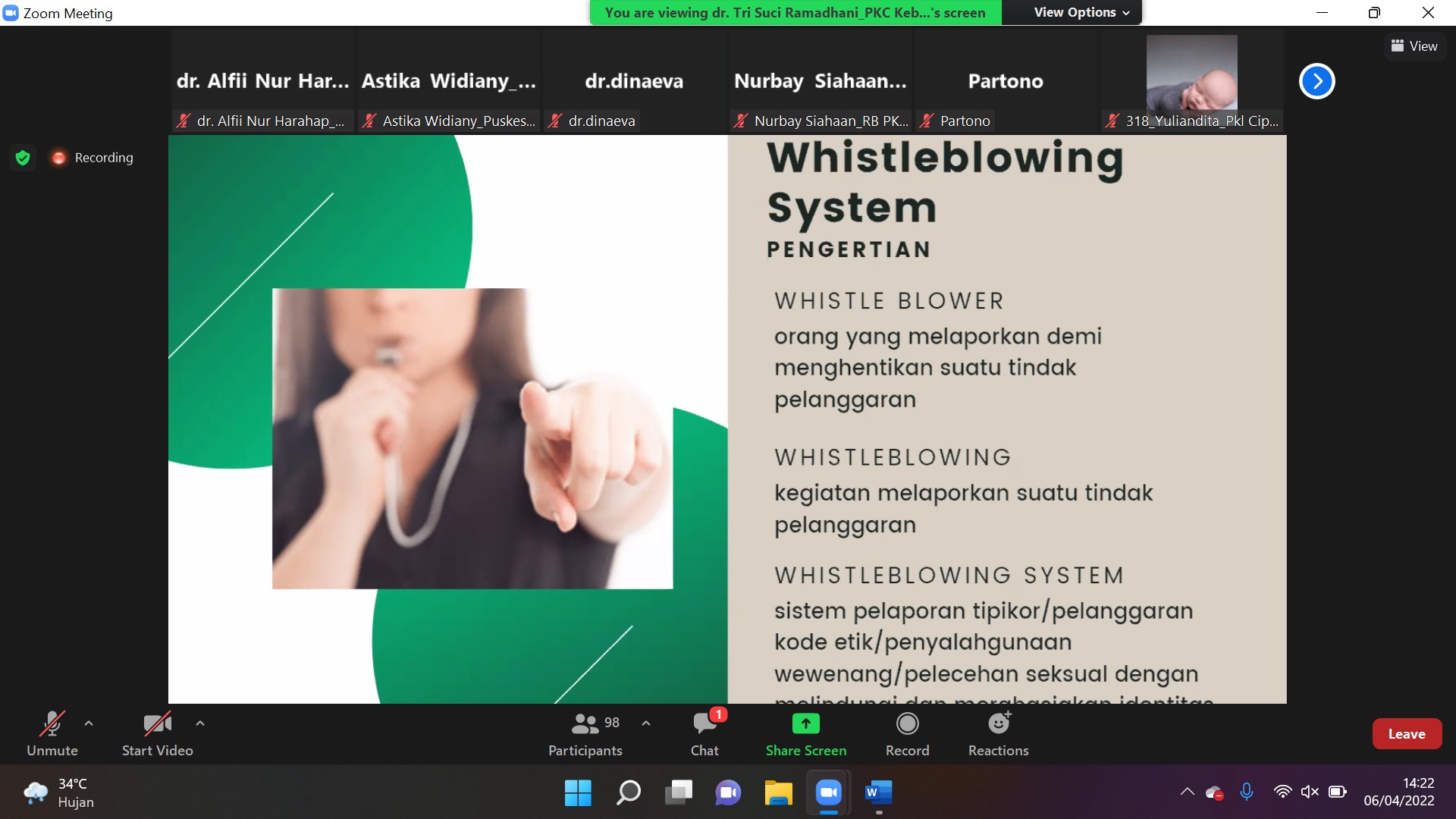1456x819 pixels.
Task: Click the slide heading Whistleblowing System
Action: point(945,183)
